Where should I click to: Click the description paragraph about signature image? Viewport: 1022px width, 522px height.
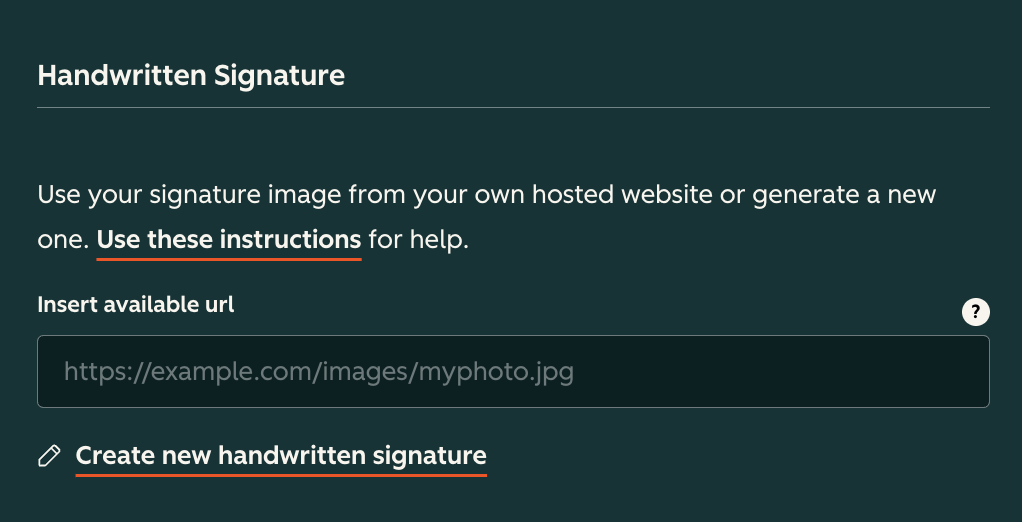pos(486,194)
